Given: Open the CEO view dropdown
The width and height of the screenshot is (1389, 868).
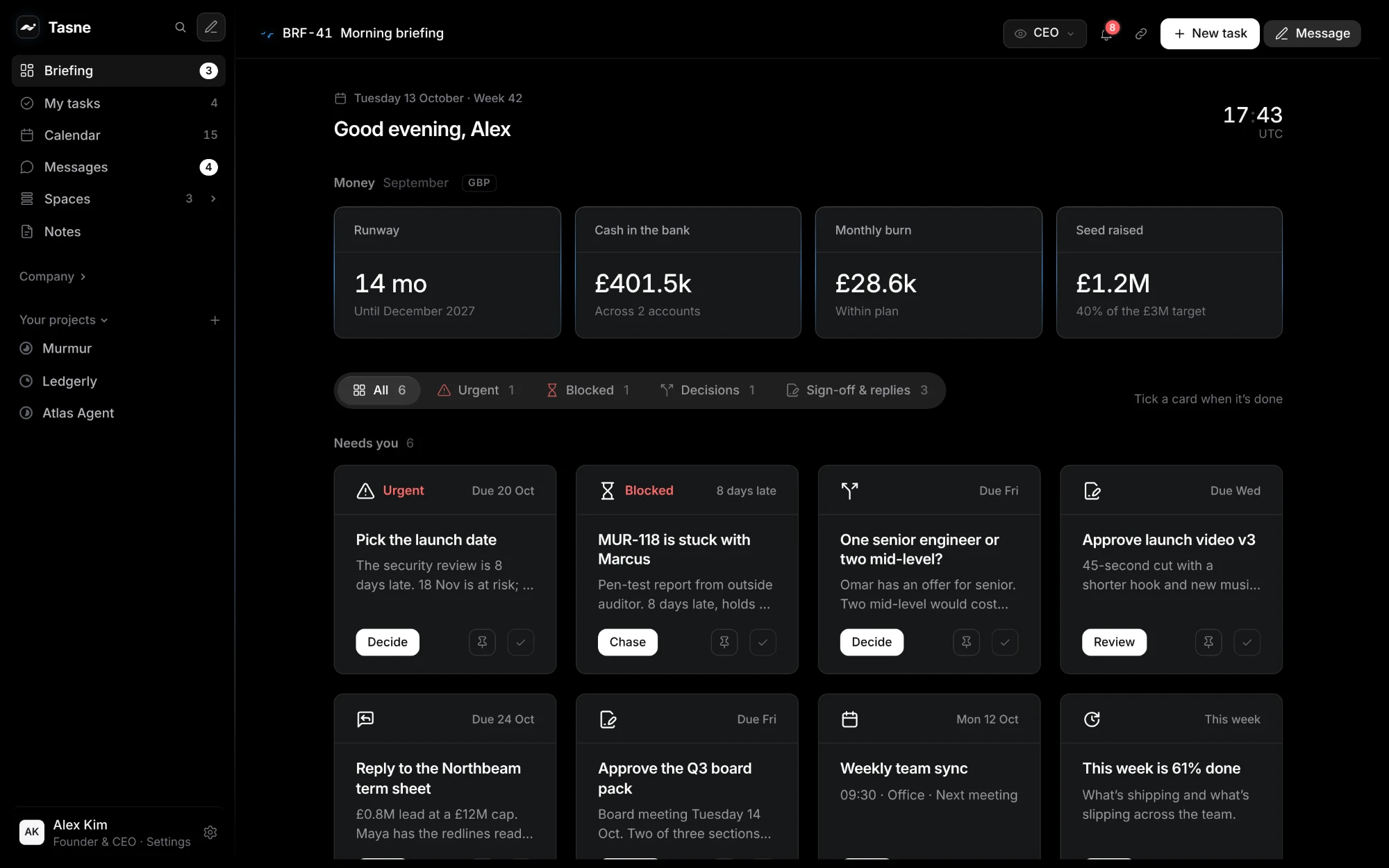Looking at the screenshot, I should (1045, 33).
